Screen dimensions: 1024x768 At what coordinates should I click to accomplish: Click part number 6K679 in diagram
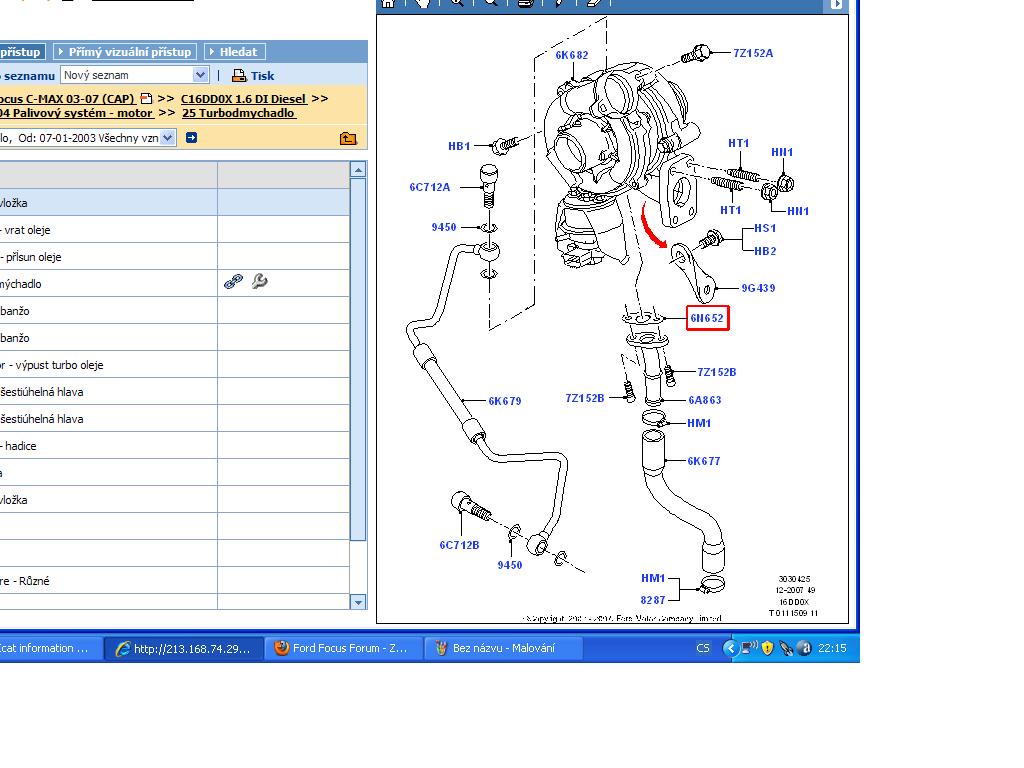505,401
